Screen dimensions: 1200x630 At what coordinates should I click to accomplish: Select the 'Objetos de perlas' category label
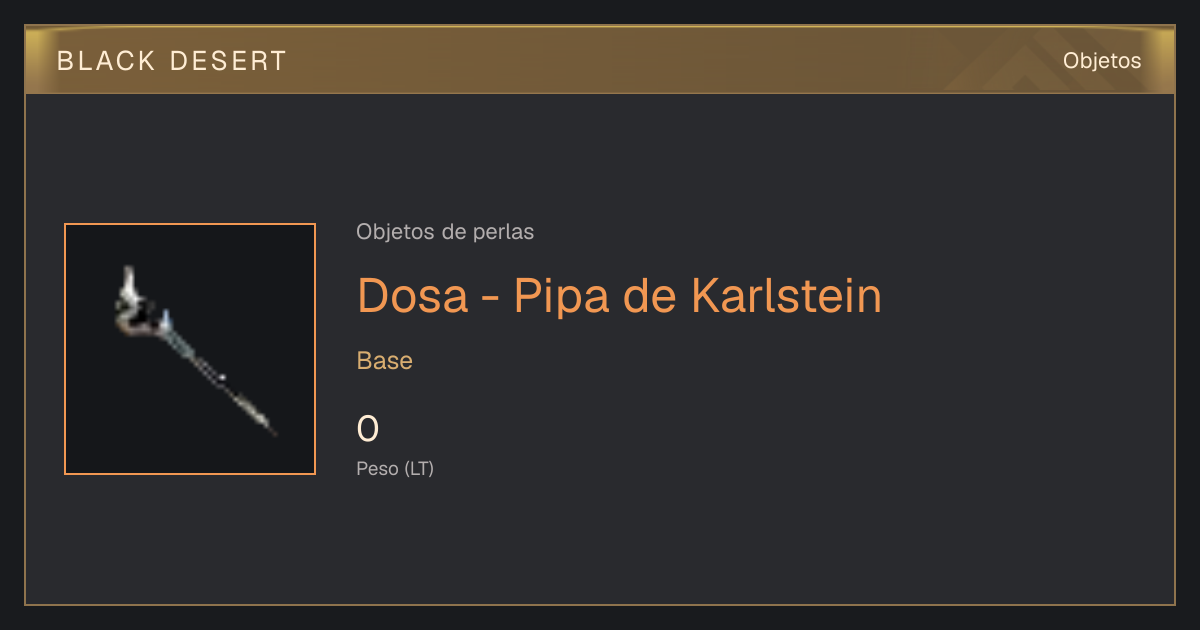[x=445, y=232]
